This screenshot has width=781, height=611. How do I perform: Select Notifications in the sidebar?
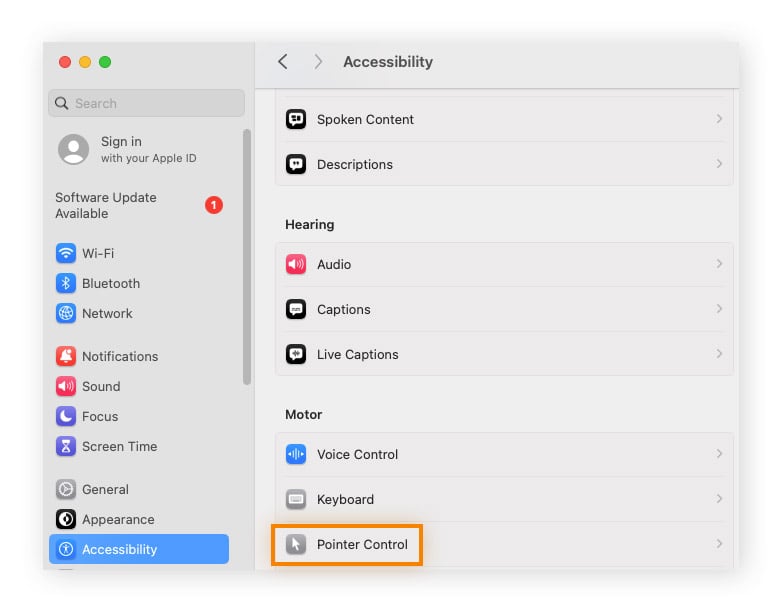[139, 356]
